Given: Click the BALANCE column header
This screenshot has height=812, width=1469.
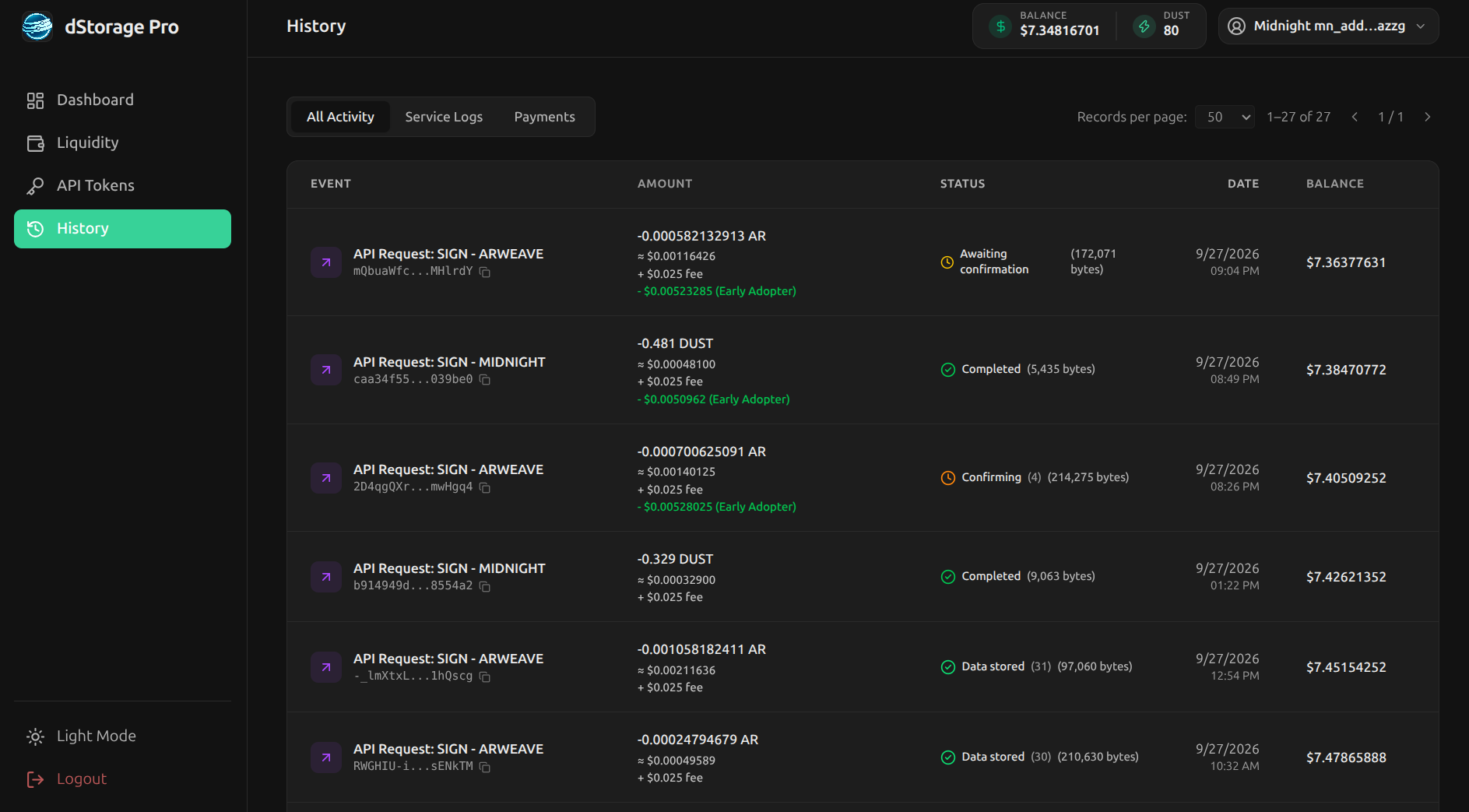Looking at the screenshot, I should (1335, 184).
